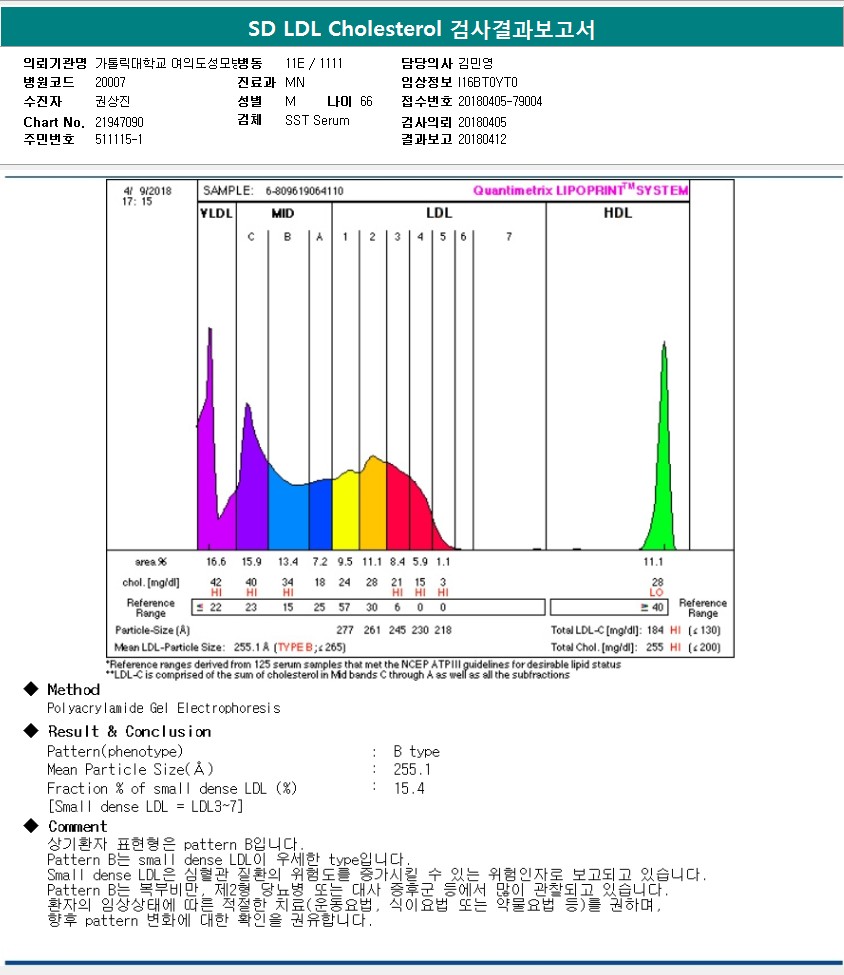The height and width of the screenshot is (975, 844).
Task: Select Total LDL-C value 184
Action: 656,630
